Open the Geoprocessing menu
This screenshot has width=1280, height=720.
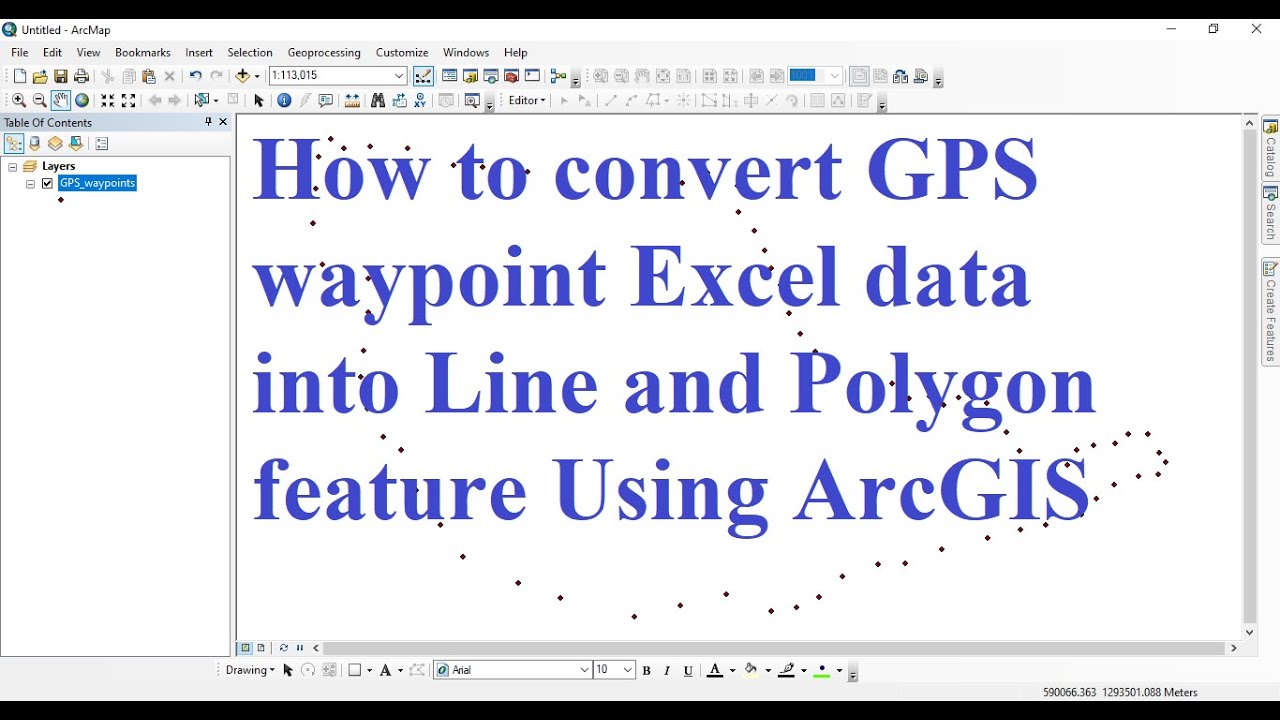click(x=324, y=52)
